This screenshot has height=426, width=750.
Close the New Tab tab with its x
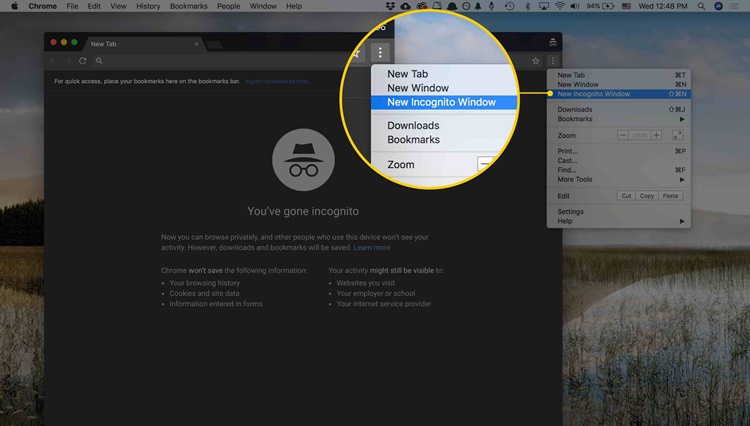197,44
